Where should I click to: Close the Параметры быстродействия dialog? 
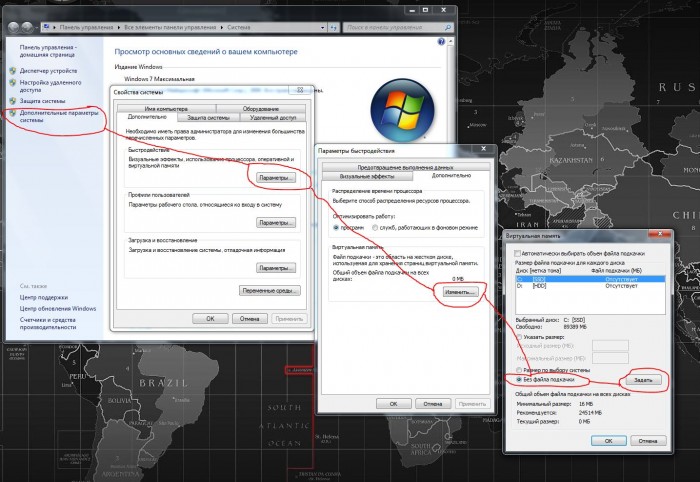pos(483,149)
